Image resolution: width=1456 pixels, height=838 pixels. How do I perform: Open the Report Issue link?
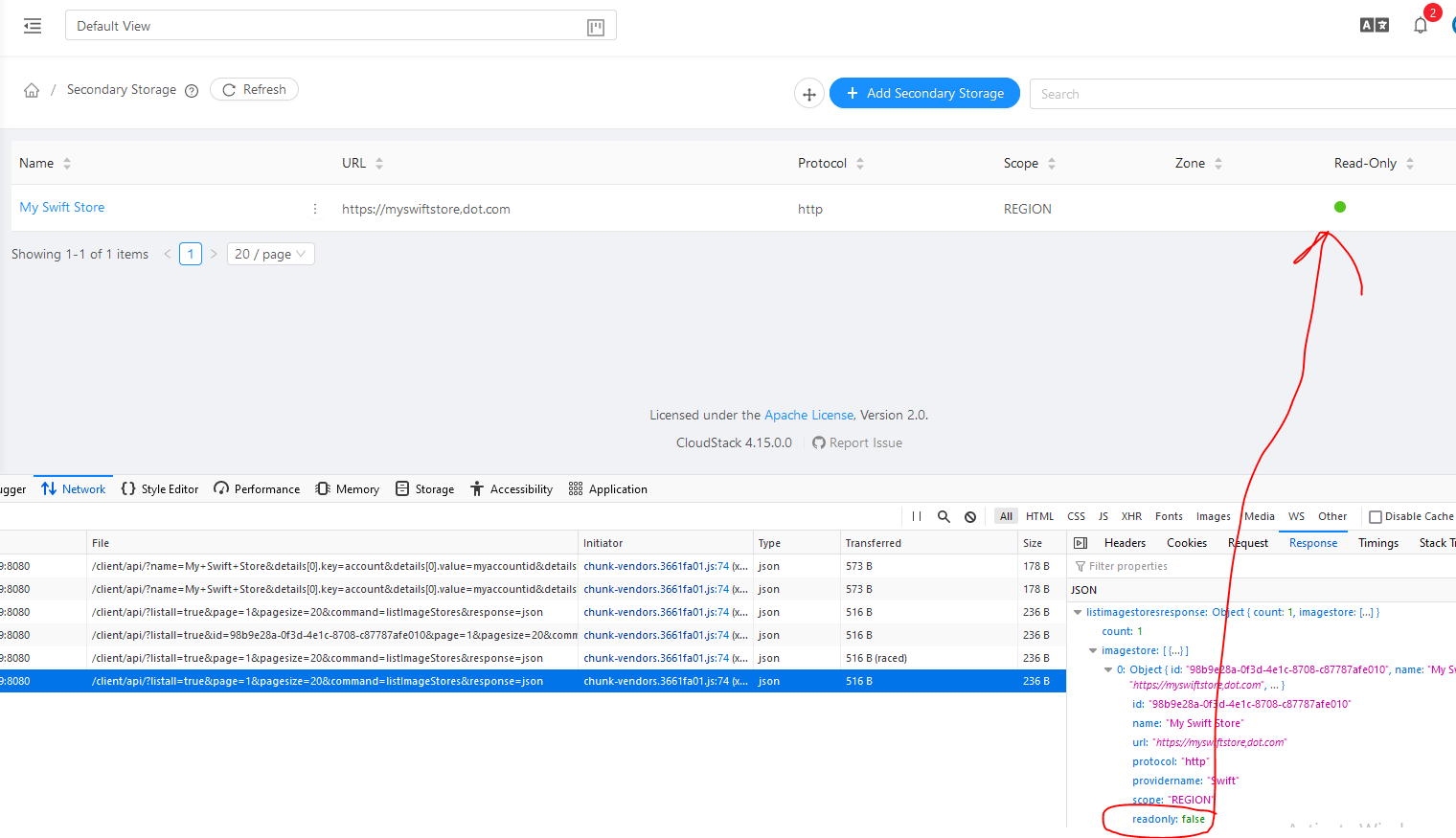pyautogui.click(x=857, y=442)
